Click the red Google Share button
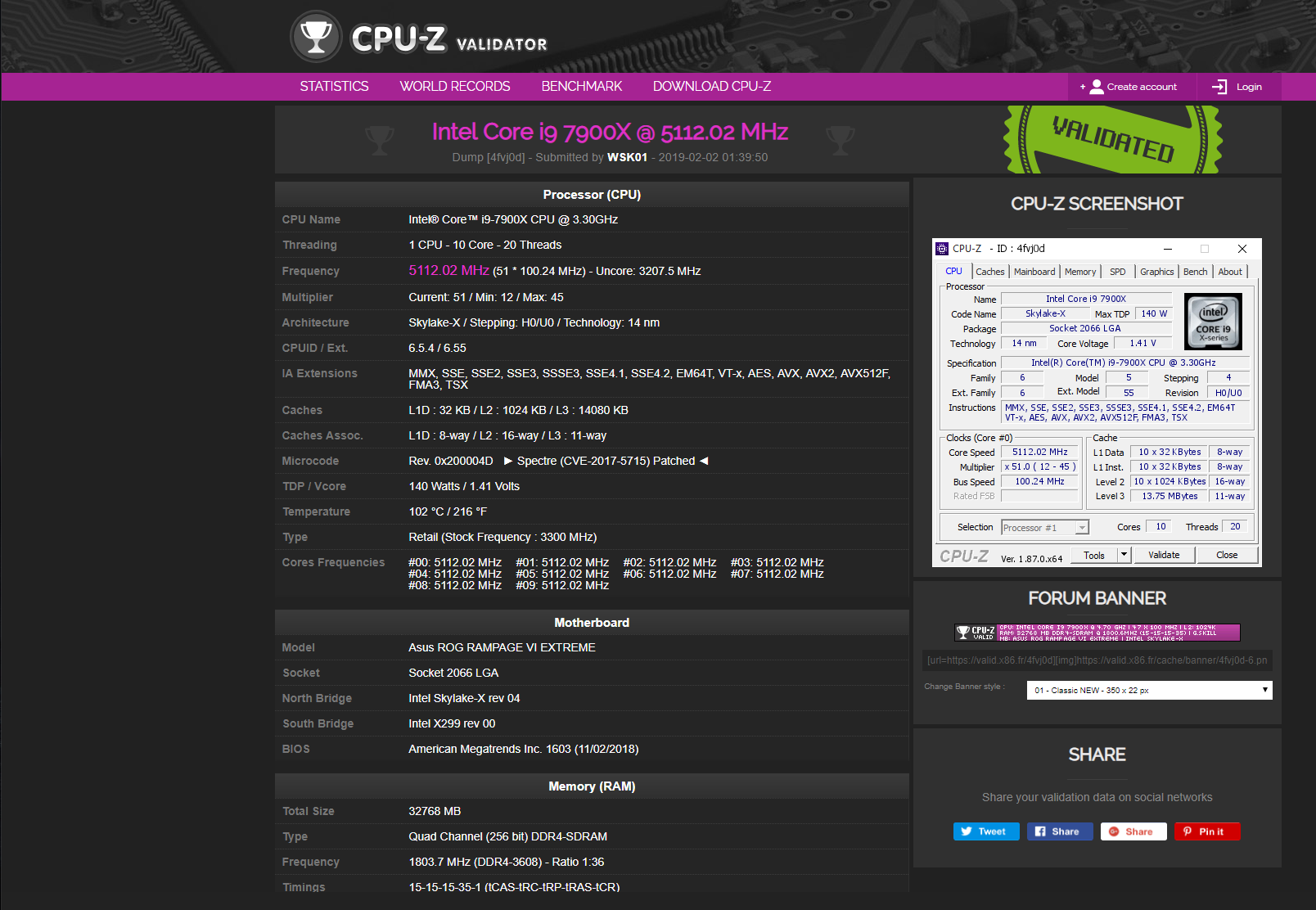Image resolution: width=1316 pixels, height=910 pixels. (1133, 831)
